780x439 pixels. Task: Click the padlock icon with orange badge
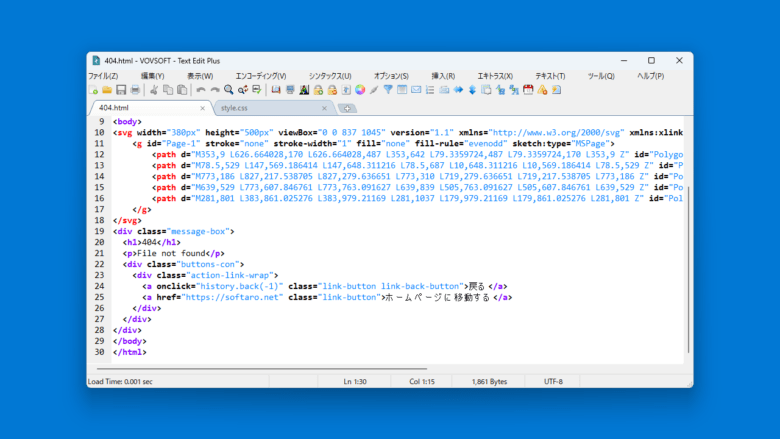(x=332, y=90)
